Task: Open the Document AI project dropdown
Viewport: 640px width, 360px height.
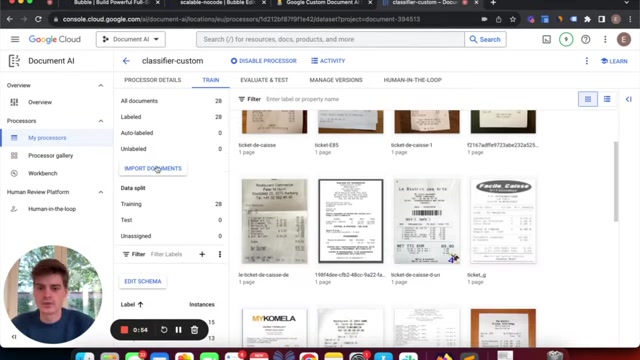Action: click(131, 39)
